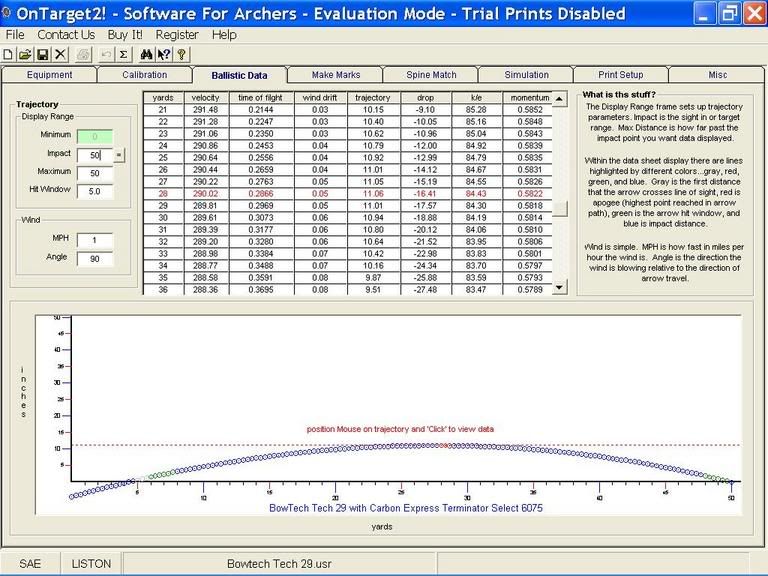Click the New file toolbar icon
This screenshot has width=768, height=576.
(8, 54)
